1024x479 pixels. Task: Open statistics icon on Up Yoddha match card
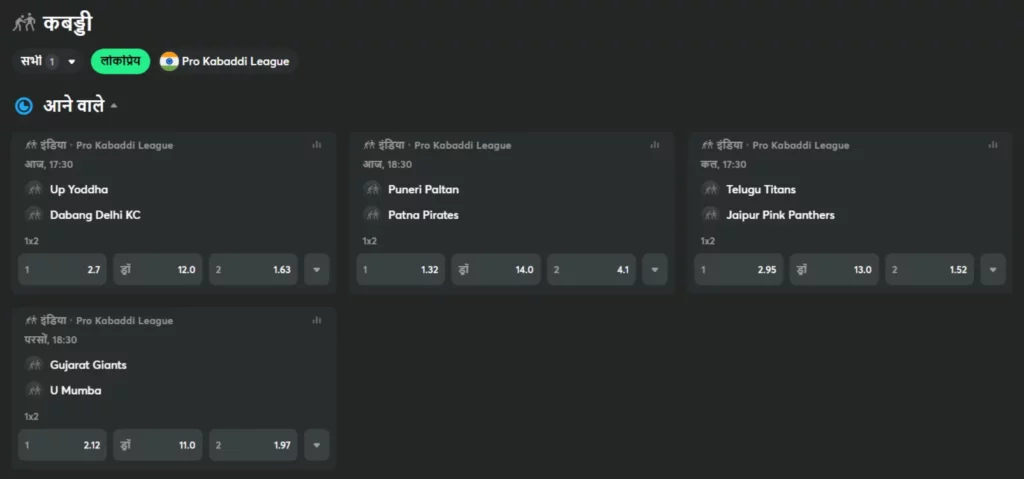317,145
